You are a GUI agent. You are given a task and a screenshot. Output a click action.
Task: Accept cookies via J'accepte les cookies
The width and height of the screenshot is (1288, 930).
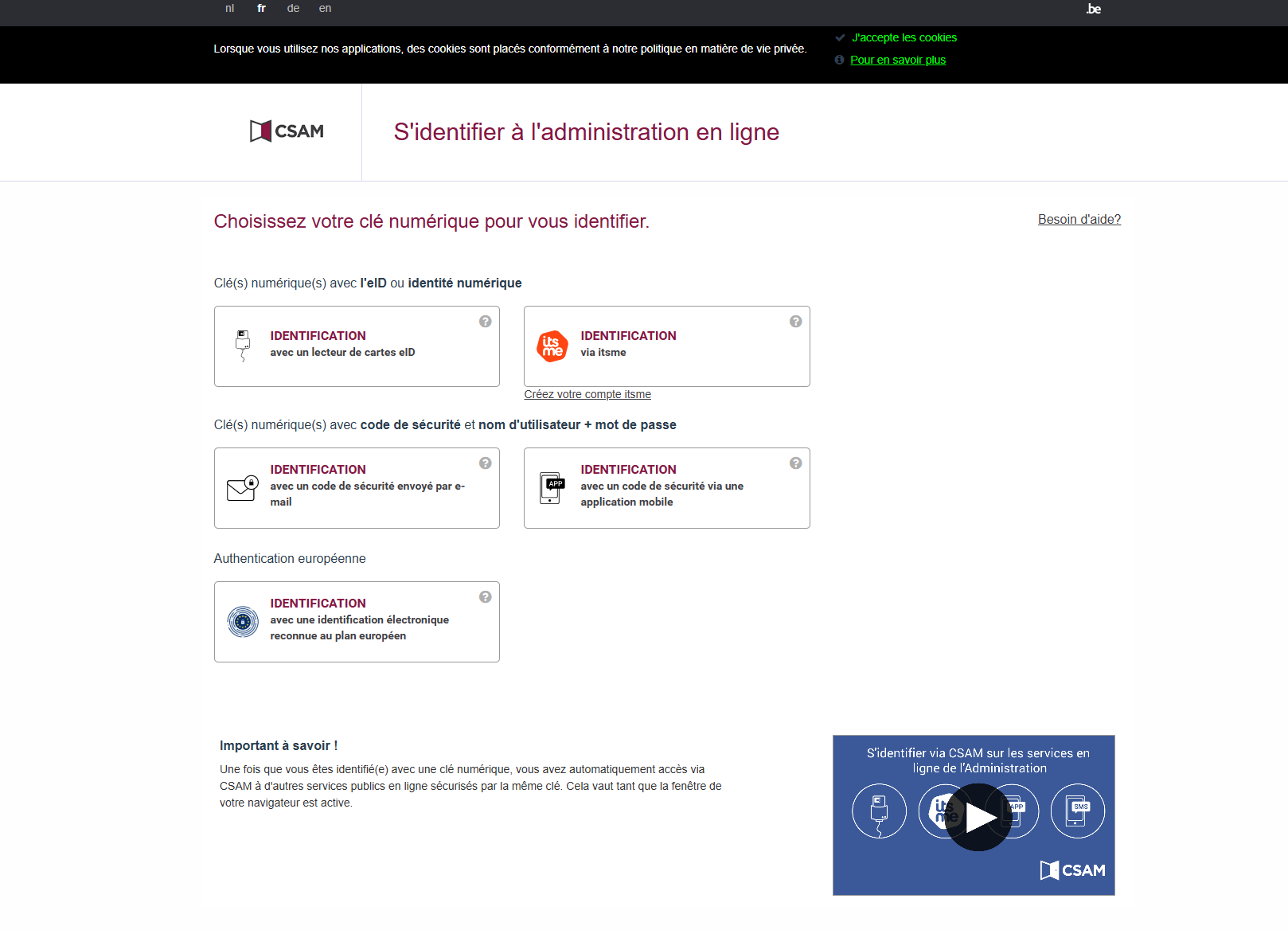click(x=904, y=37)
